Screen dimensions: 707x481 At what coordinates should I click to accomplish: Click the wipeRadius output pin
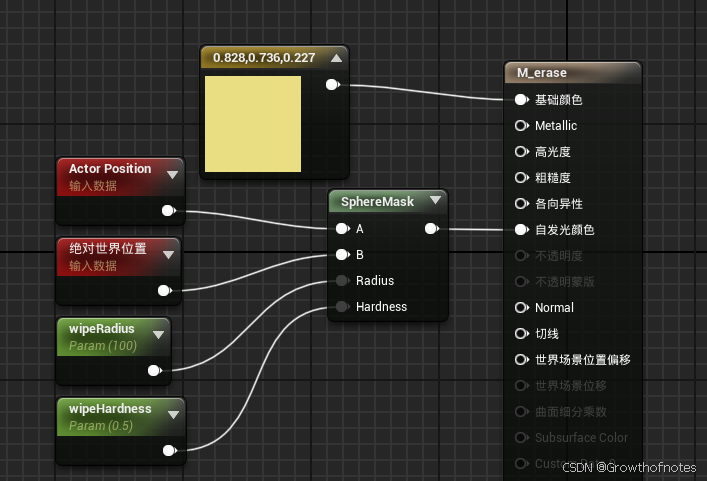pyautogui.click(x=155, y=371)
